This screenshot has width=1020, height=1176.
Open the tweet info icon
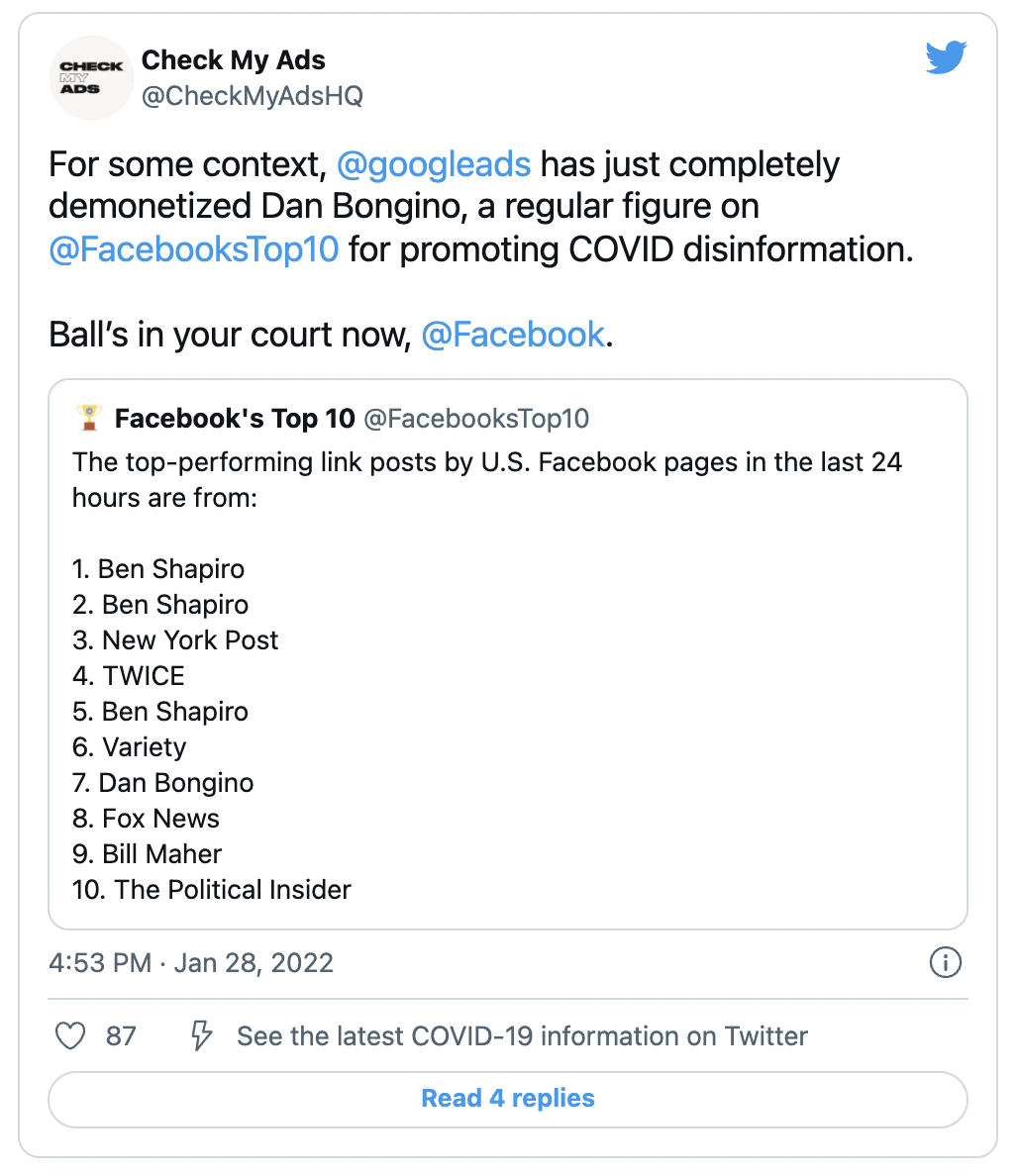coord(945,962)
